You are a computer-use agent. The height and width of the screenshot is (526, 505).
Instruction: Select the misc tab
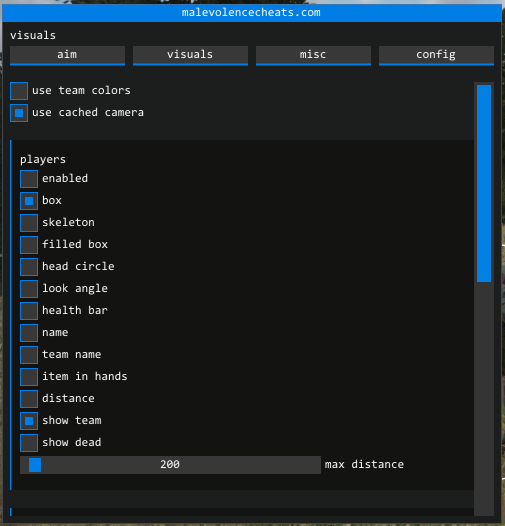[313, 55]
